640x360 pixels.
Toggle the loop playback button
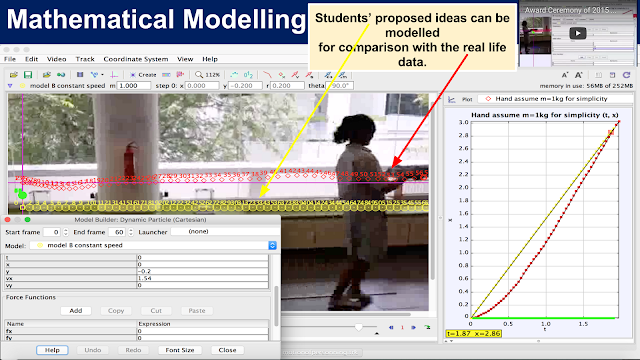click(427, 327)
